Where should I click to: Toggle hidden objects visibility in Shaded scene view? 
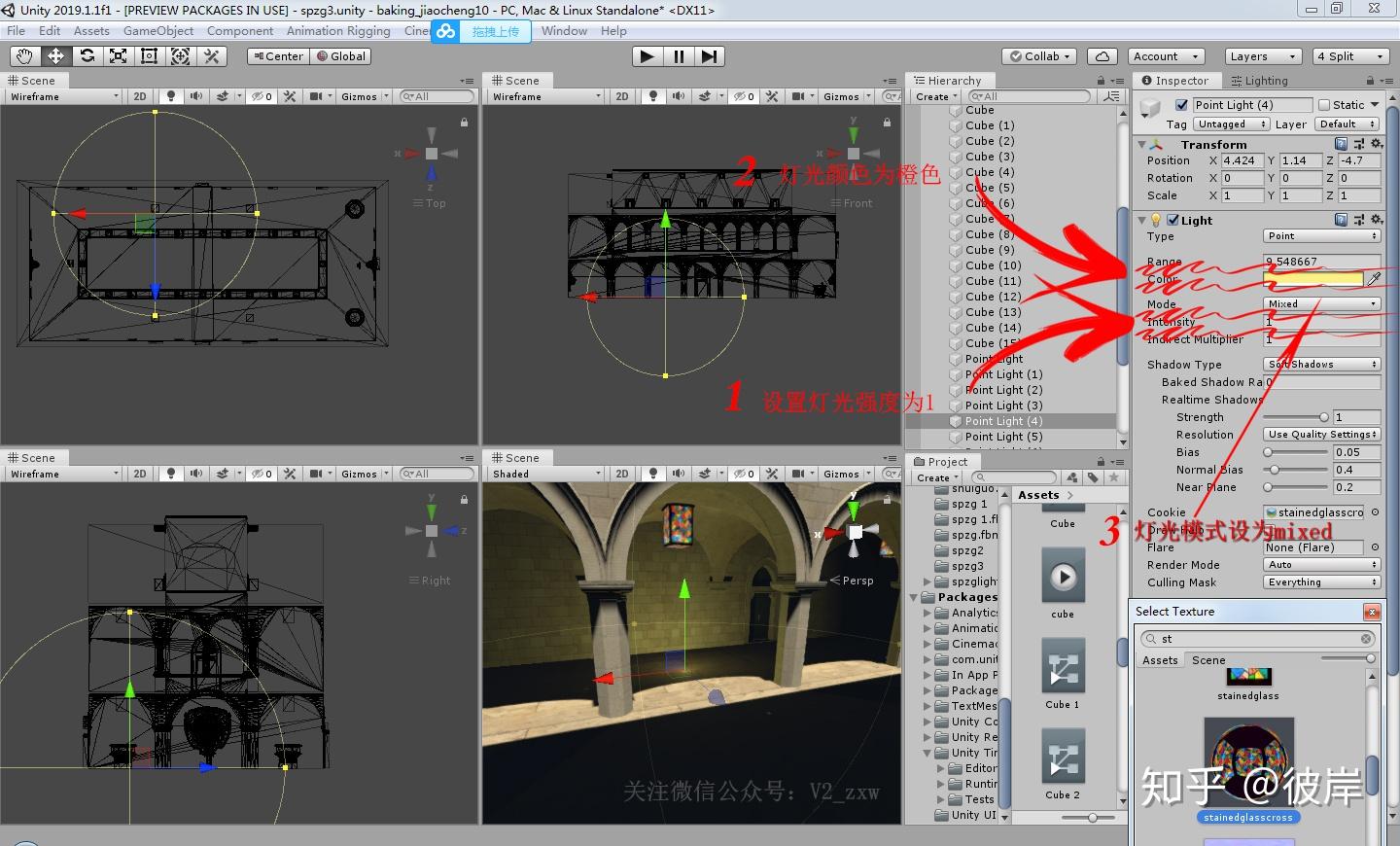(745, 474)
